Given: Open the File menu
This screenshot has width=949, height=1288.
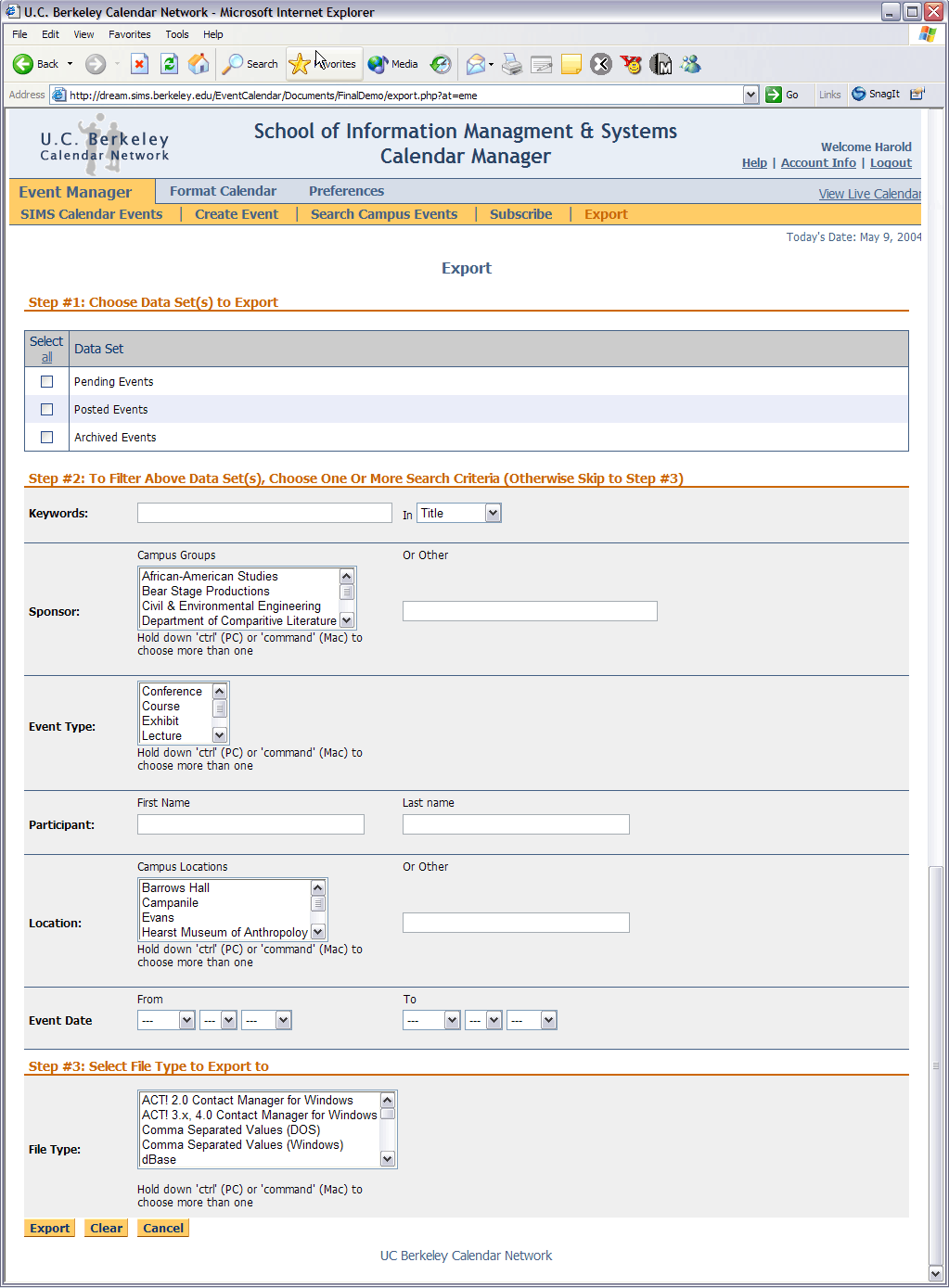Looking at the screenshot, I should (19, 34).
